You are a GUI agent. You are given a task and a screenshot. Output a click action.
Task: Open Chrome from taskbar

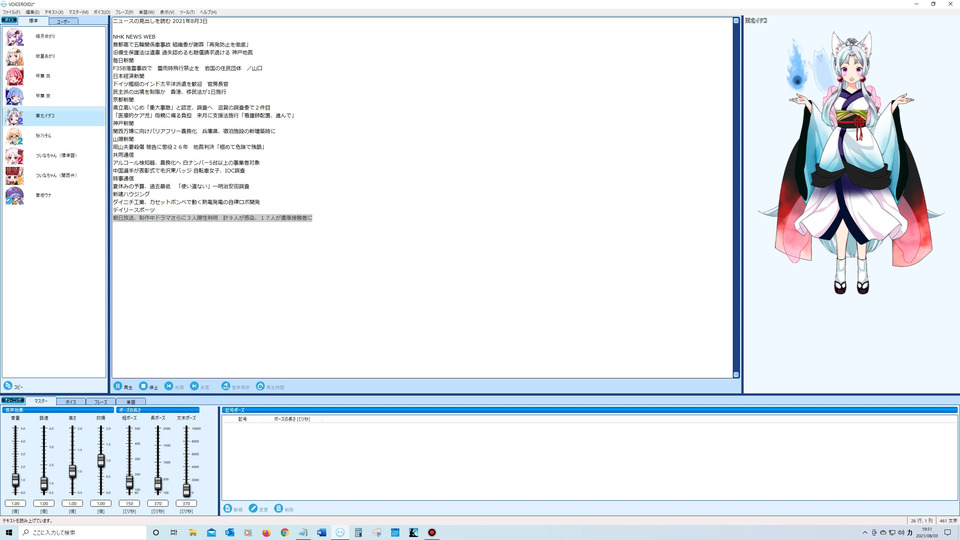click(x=285, y=533)
